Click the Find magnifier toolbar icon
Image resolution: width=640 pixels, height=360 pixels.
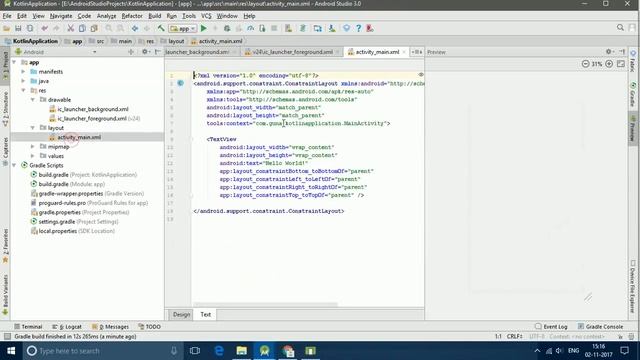(x=109, y=29)
